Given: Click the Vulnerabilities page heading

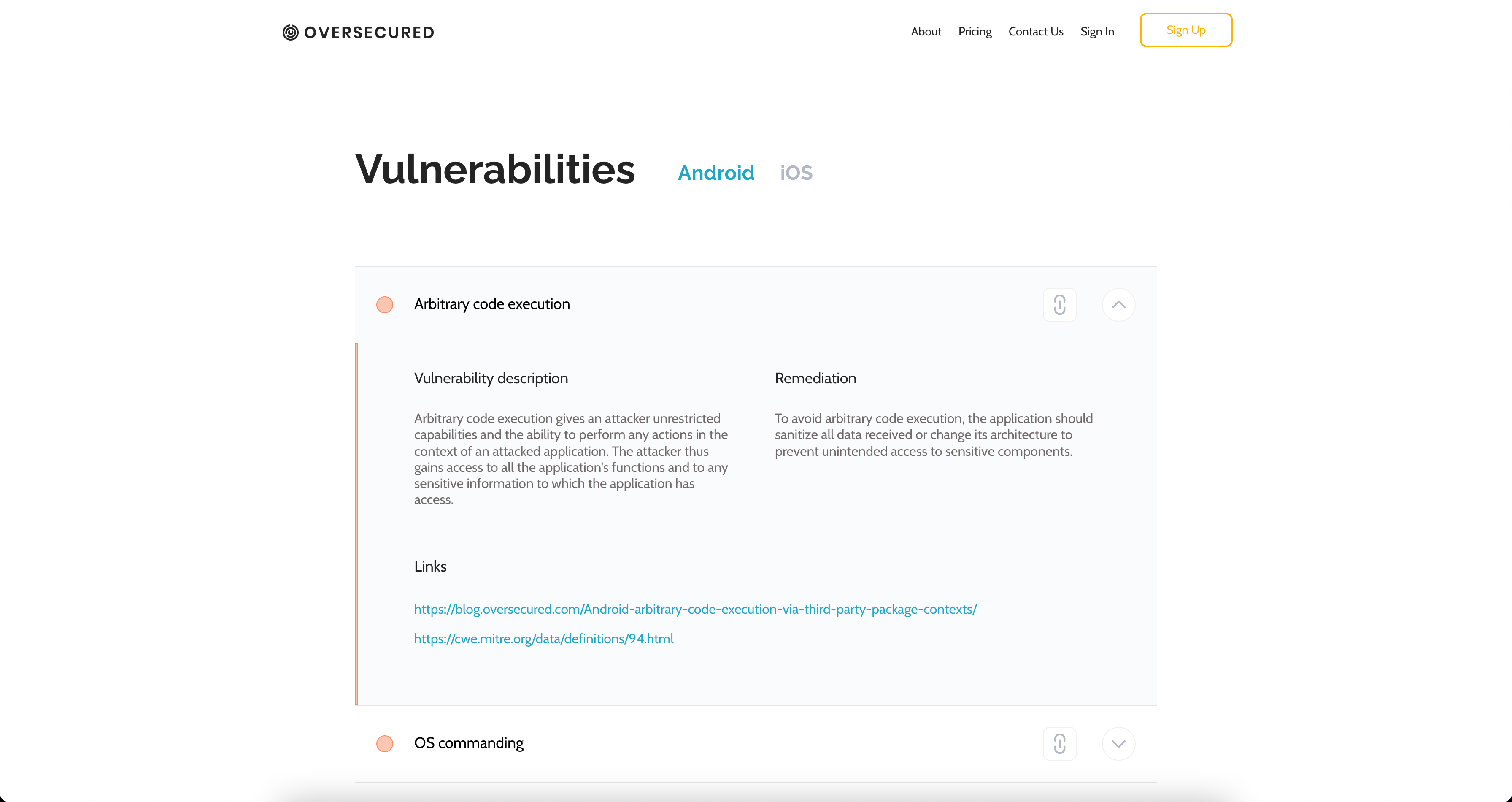Looking at the screenshot, I should (495, 170).
